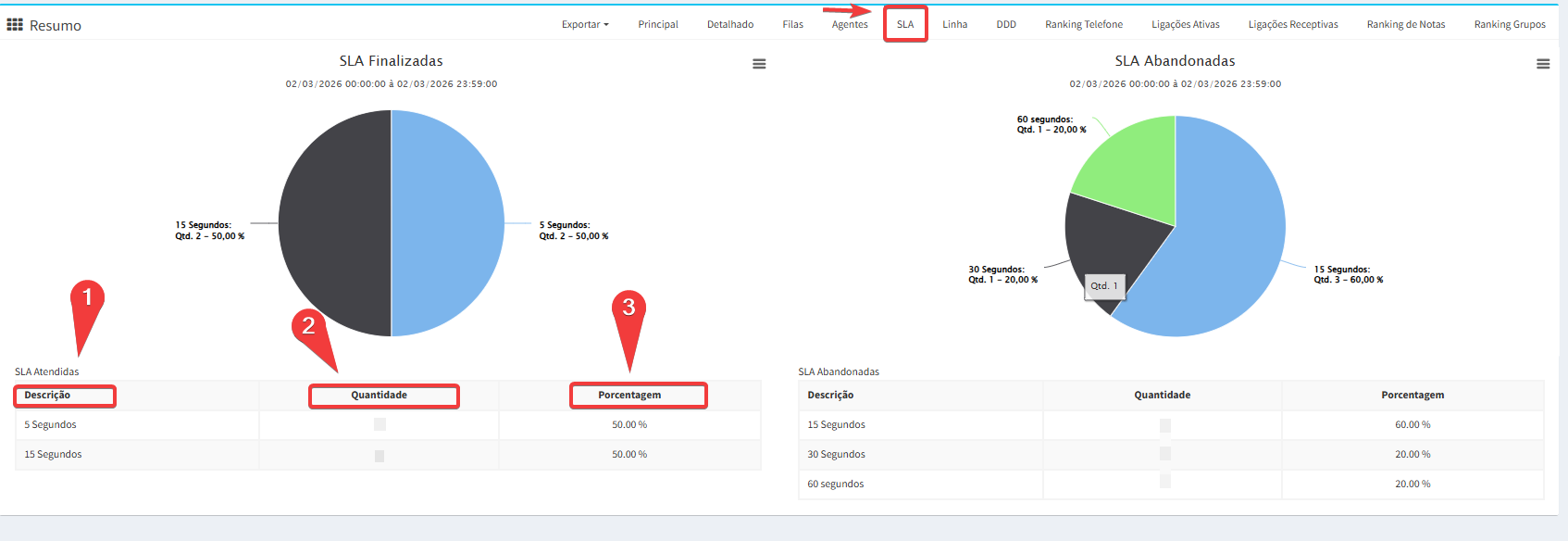Click the SLA tab
The height and width of the screenshot is (541, 1568).
pos(905,25)
